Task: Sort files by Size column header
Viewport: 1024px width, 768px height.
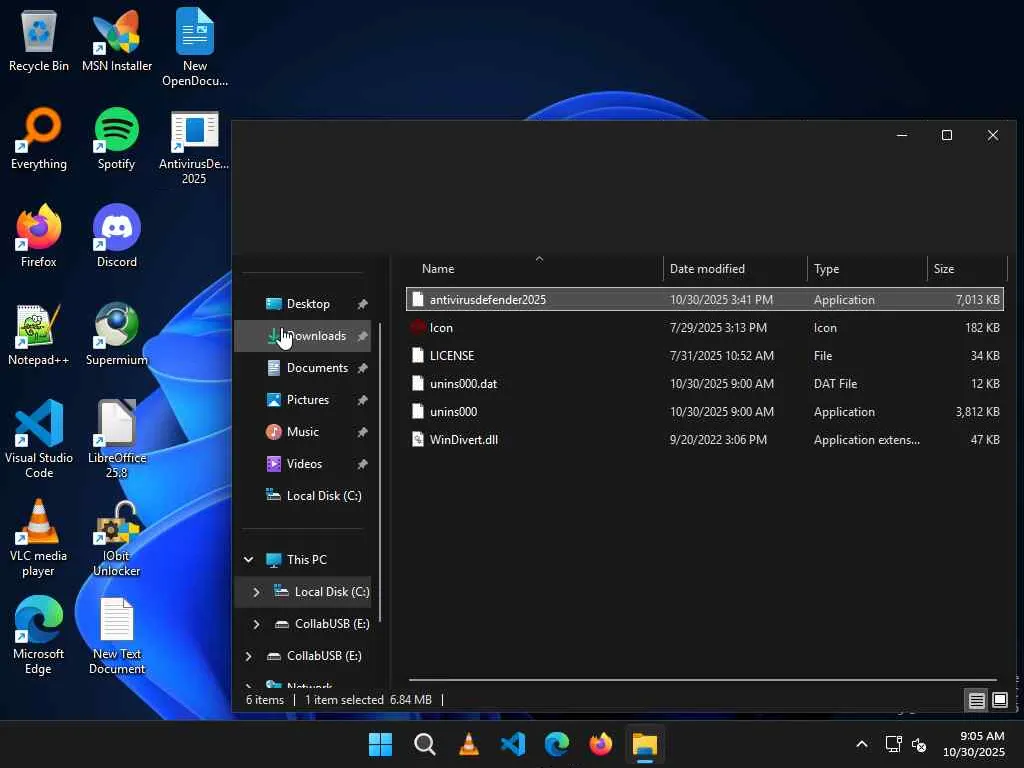Action: (x=944, y=269)
